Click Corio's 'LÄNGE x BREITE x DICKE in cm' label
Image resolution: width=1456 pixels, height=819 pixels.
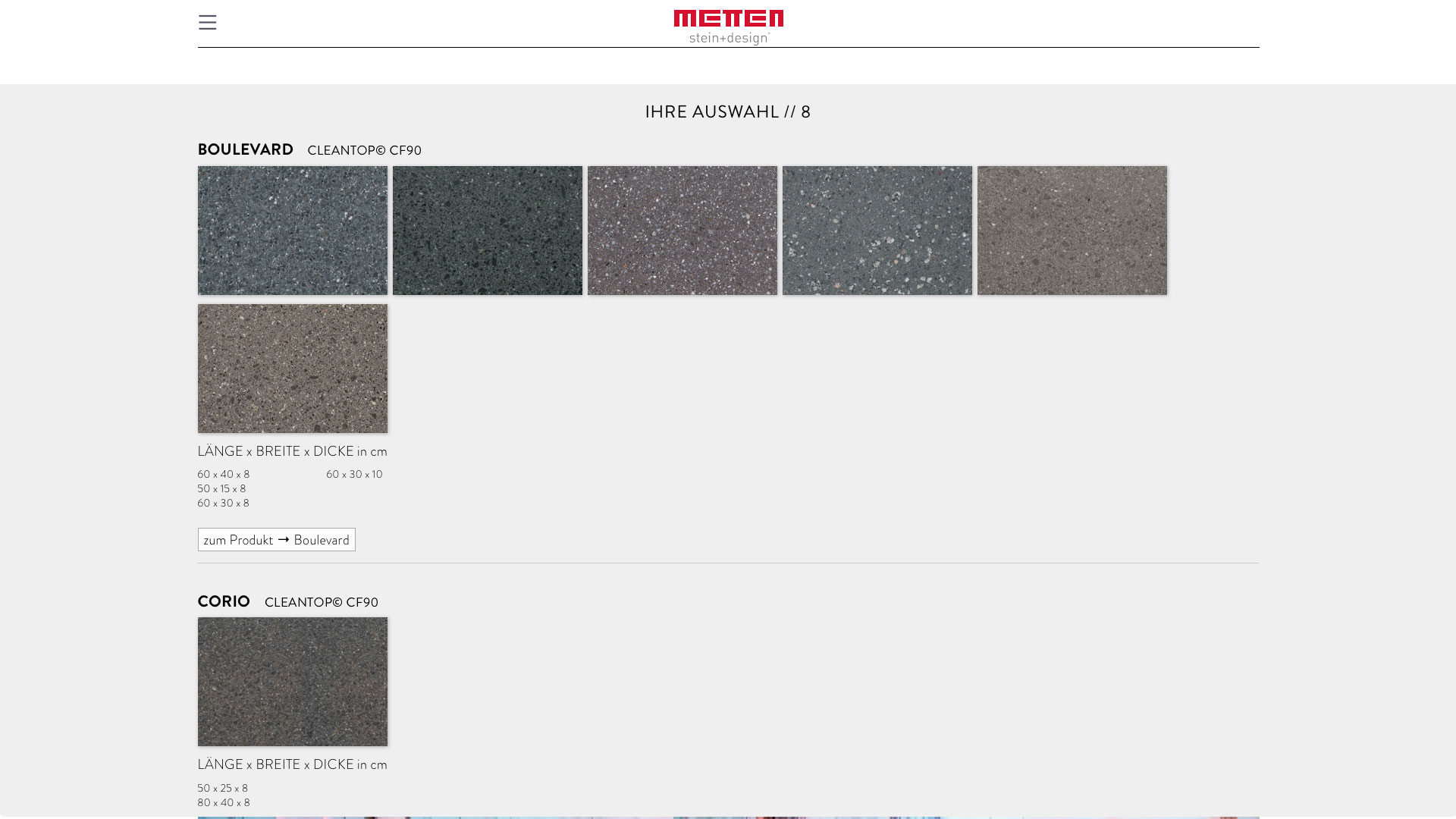point(293,764)
